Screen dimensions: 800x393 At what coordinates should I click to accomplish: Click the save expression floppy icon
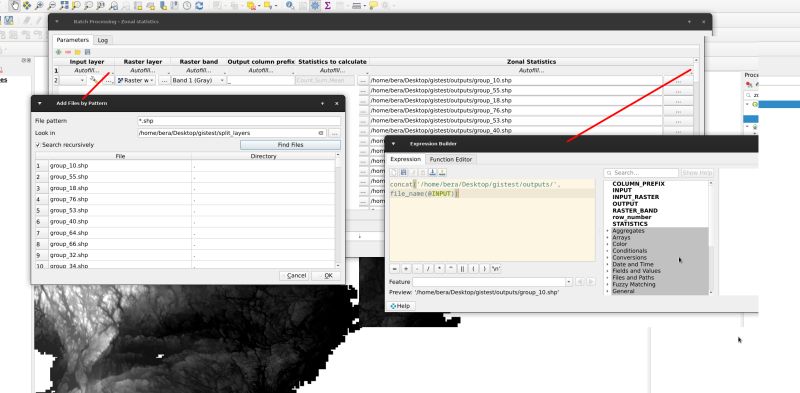point(404,173)
